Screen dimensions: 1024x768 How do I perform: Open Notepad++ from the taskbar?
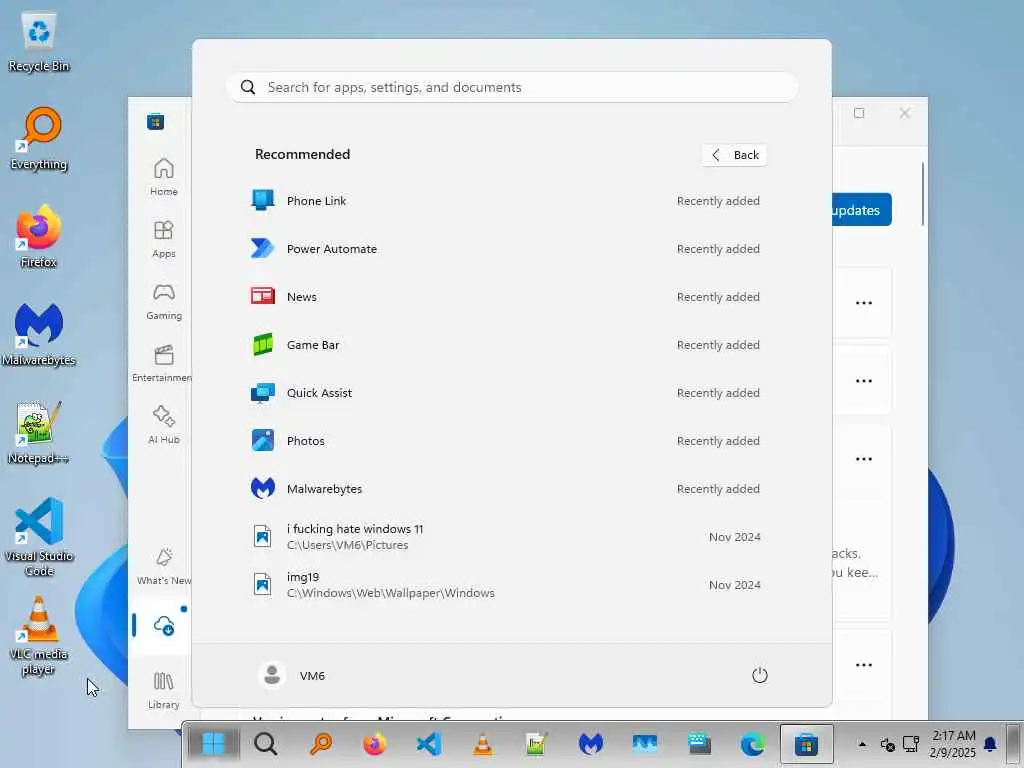pyautogui.click(x=536, y=744)
